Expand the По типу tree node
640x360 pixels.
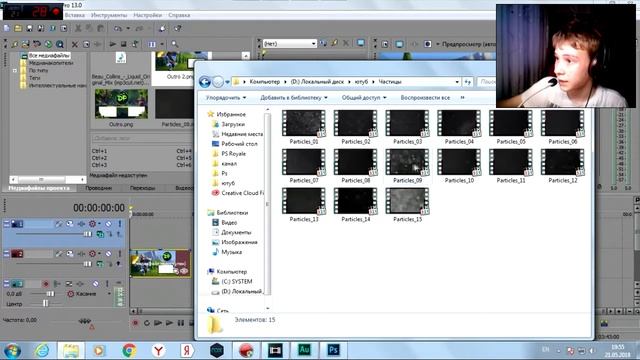(x=15, y=70)
